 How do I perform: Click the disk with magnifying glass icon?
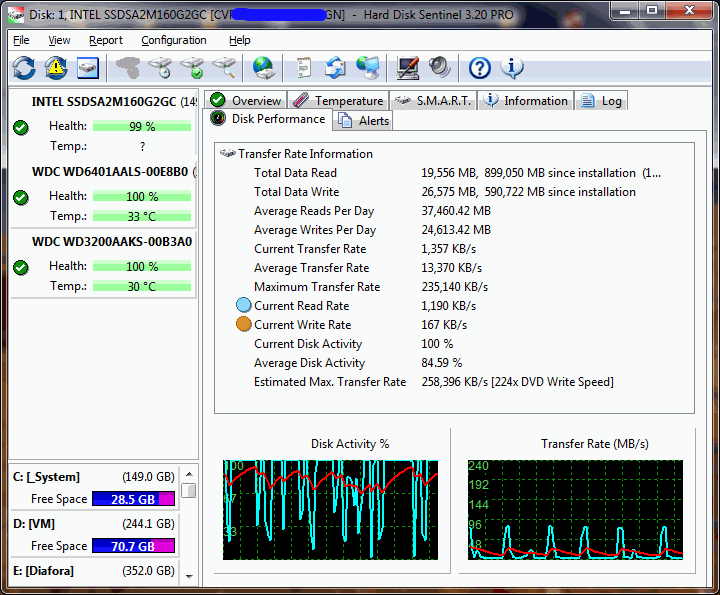pyautogui.click(x=224, y=68)
